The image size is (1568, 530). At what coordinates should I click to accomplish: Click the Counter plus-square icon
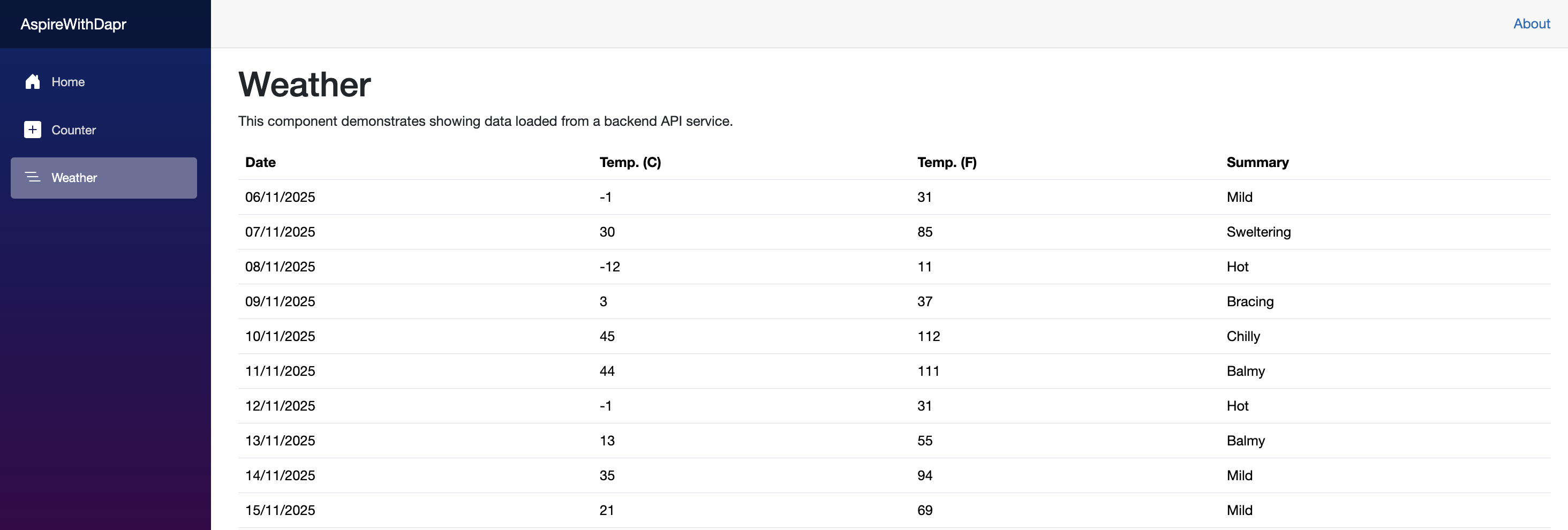coord(32,130)
